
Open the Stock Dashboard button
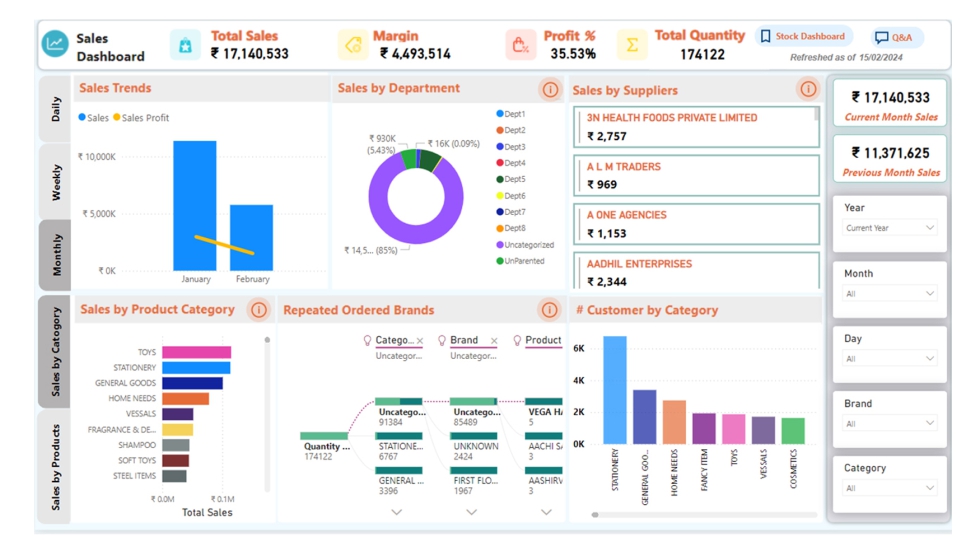(803, 37)
